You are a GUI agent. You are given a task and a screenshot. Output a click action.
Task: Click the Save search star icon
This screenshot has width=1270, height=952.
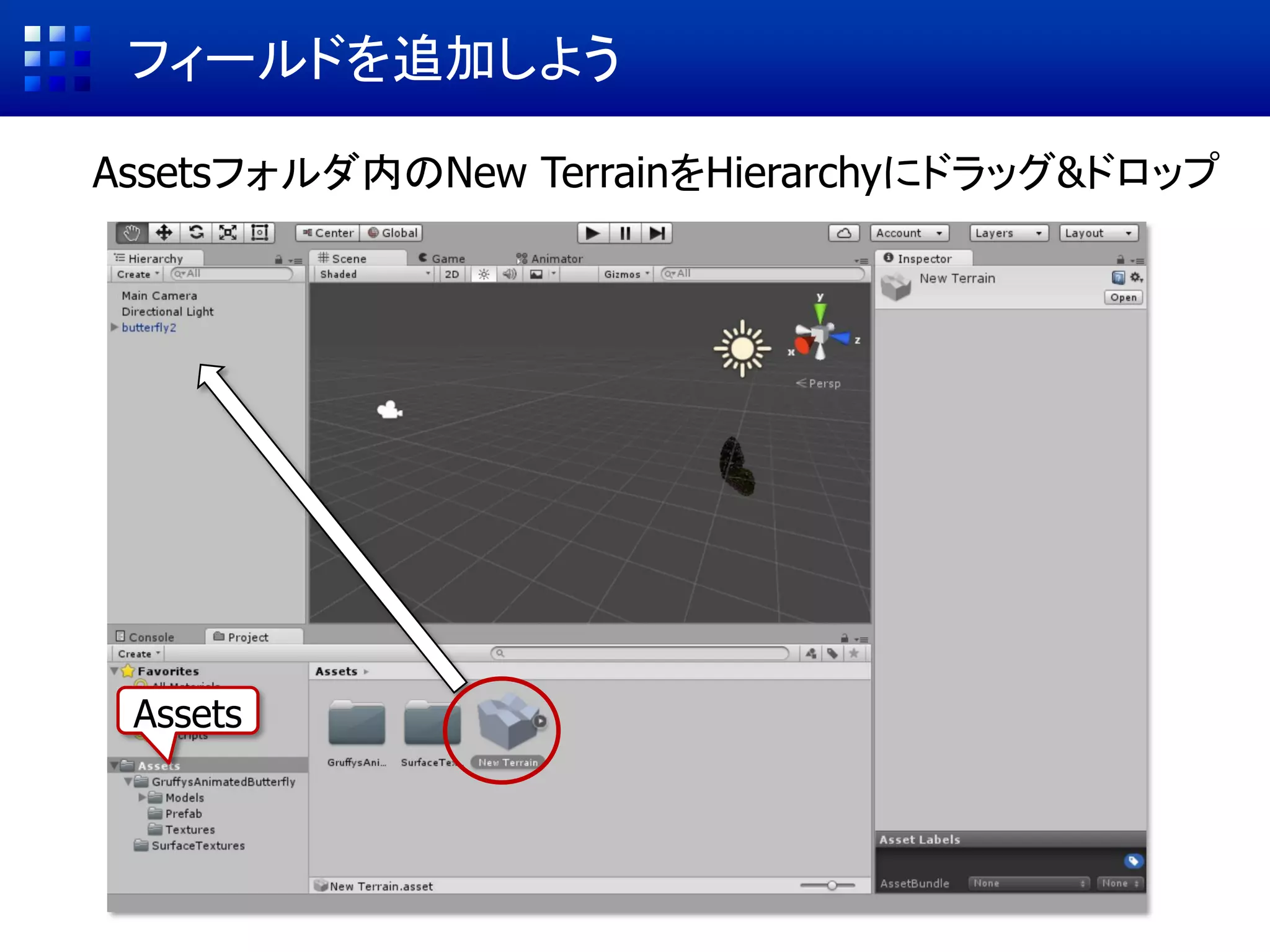(x=854, y=653)
